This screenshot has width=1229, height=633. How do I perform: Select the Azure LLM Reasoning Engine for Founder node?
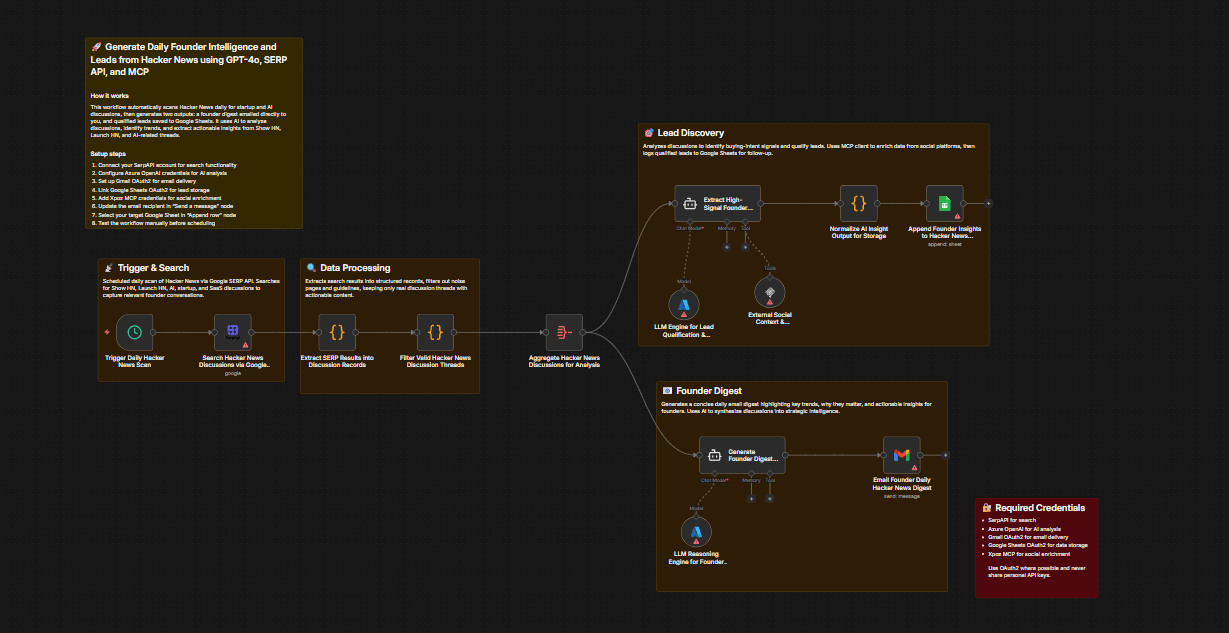coord(696,532)
